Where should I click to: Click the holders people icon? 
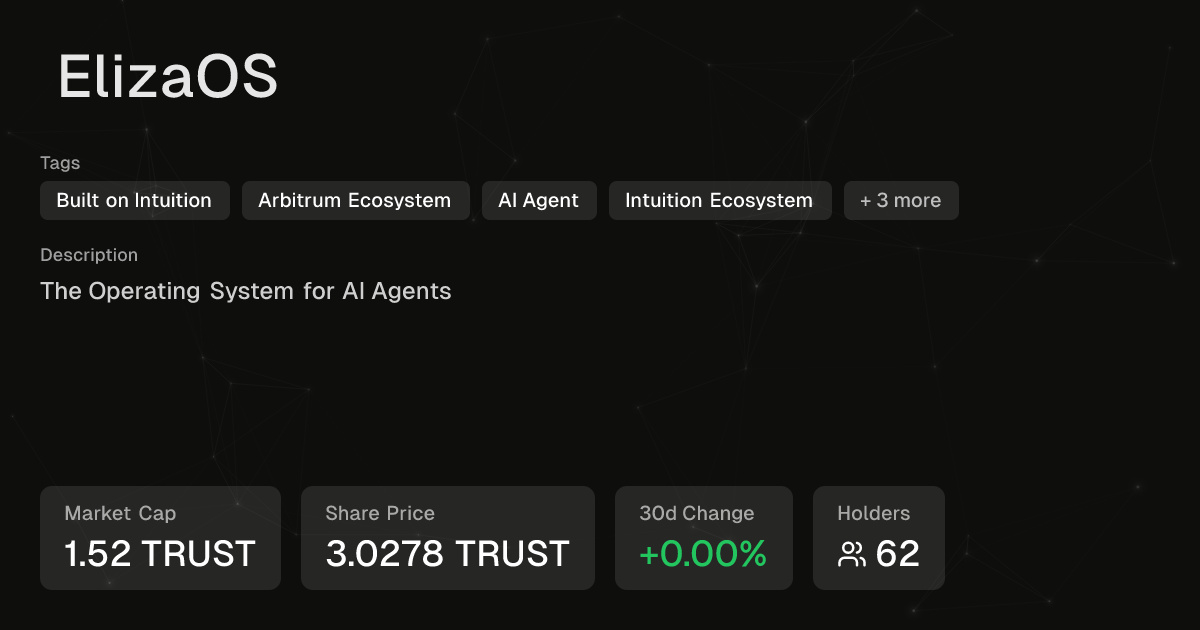click(852, 554)
